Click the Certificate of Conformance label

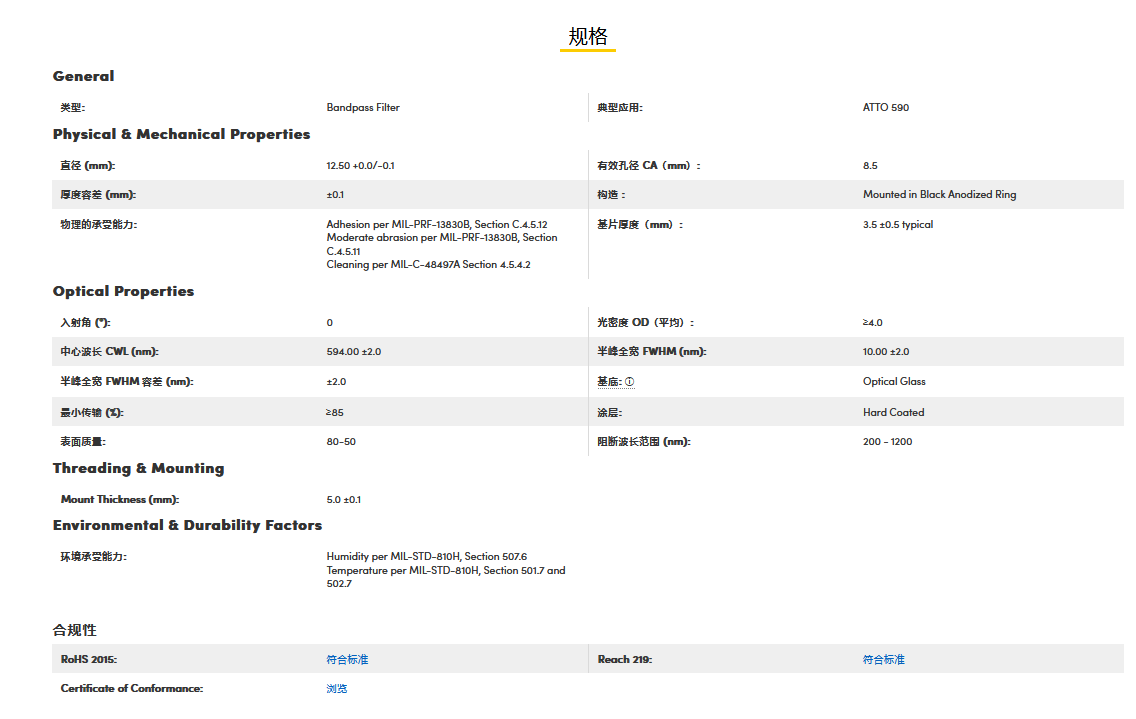click(x=131, y=689)
